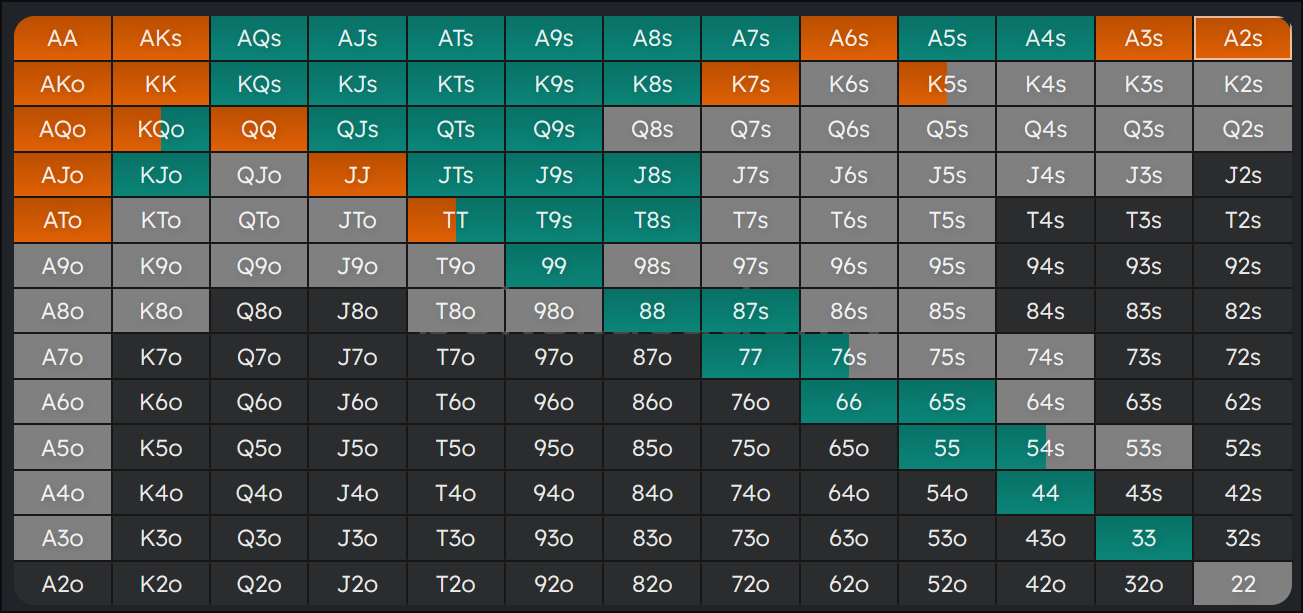Click the orange K7s cell

750,84
